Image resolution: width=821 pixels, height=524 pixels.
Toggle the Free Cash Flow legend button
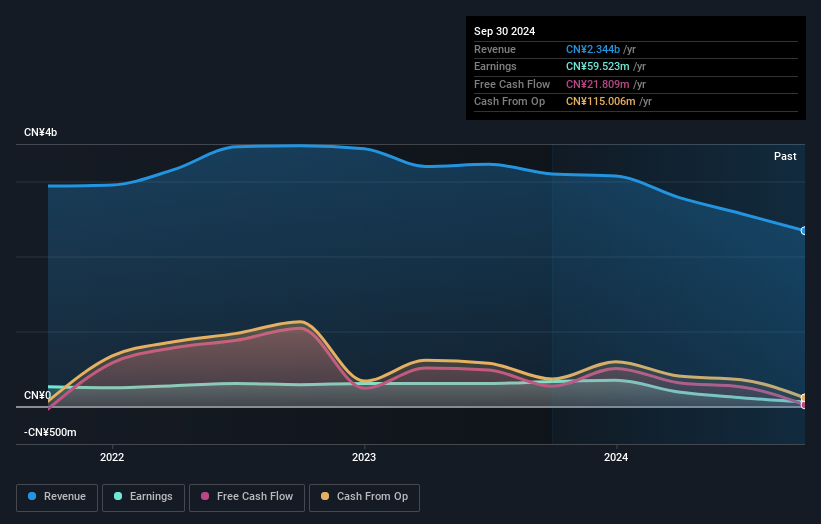247,497
